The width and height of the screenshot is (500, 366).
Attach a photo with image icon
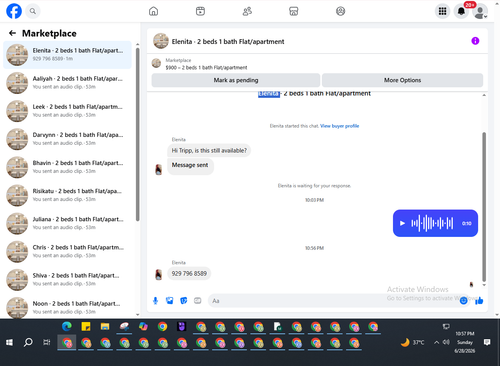[170, 301]
